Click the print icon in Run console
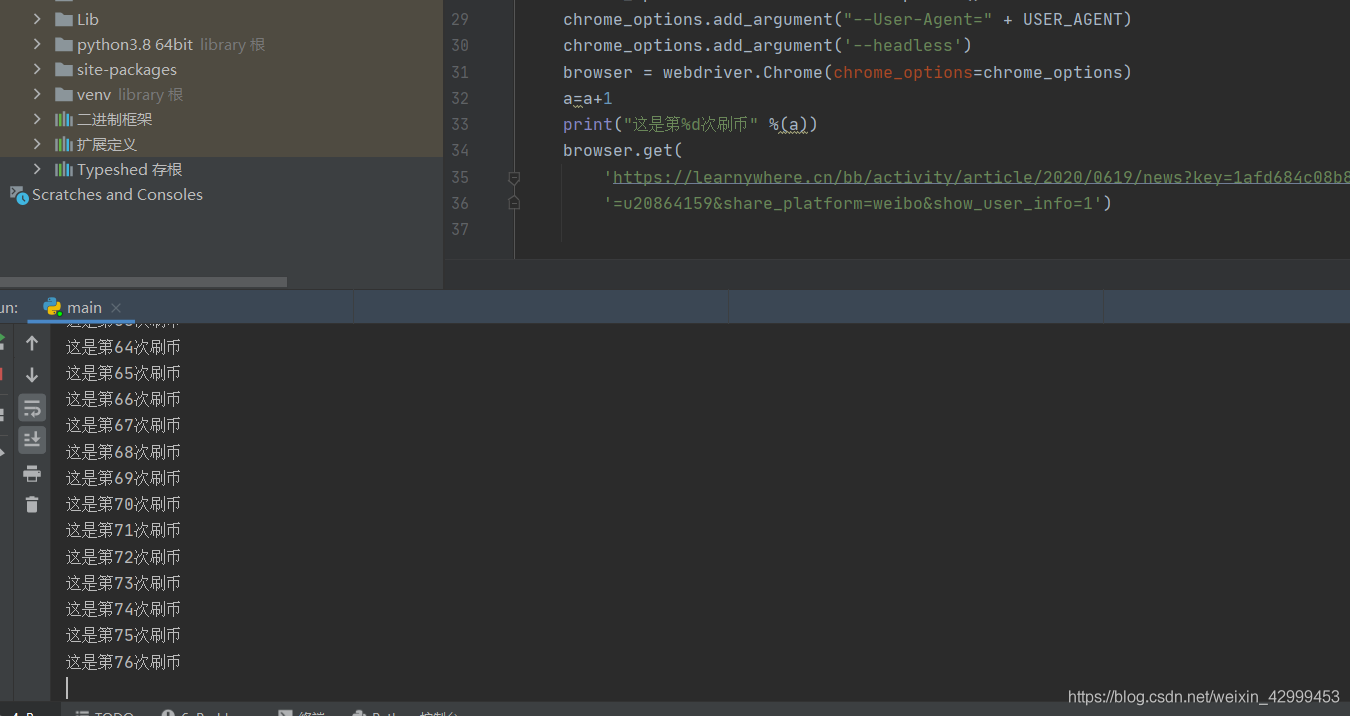Screen dimensions: 1350x716 tap(32, 473)
